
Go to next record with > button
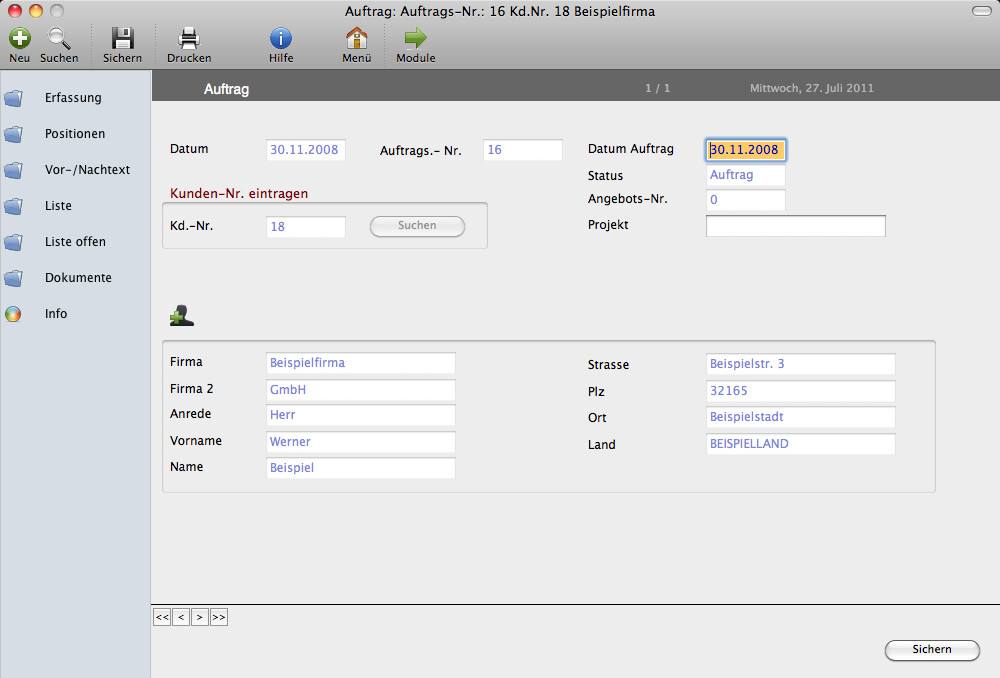(200, 618)
